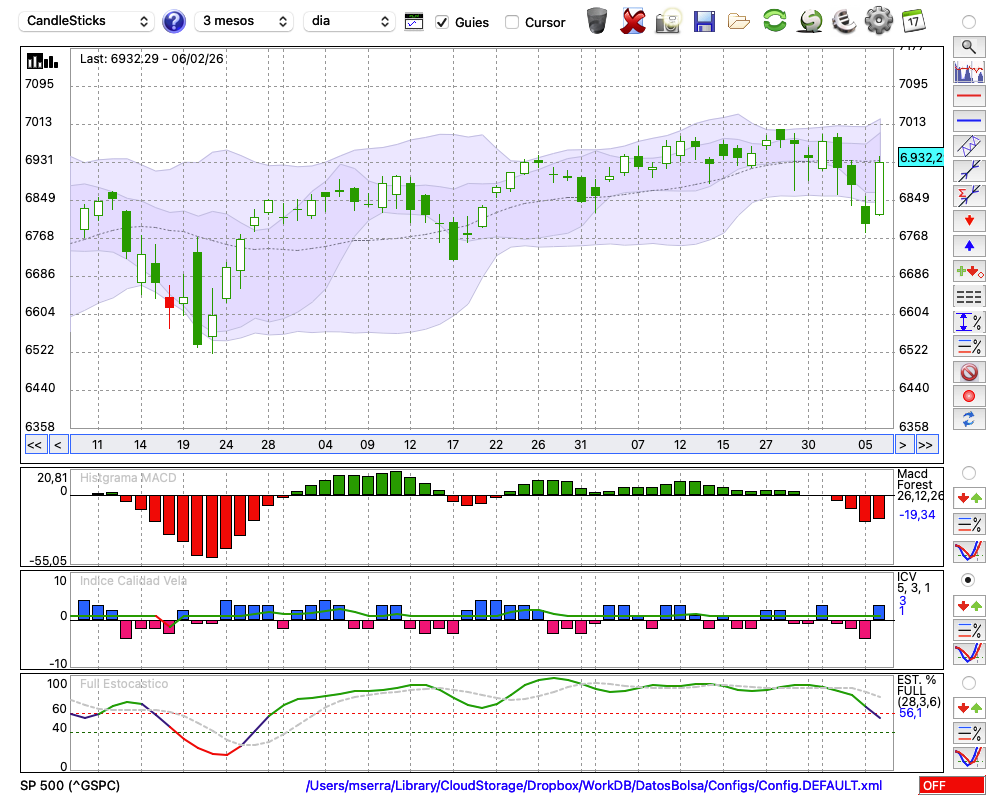Select the horizontal lines percent tool in main toolbar
Screen dimensions: 1000x800
[969, 346]
